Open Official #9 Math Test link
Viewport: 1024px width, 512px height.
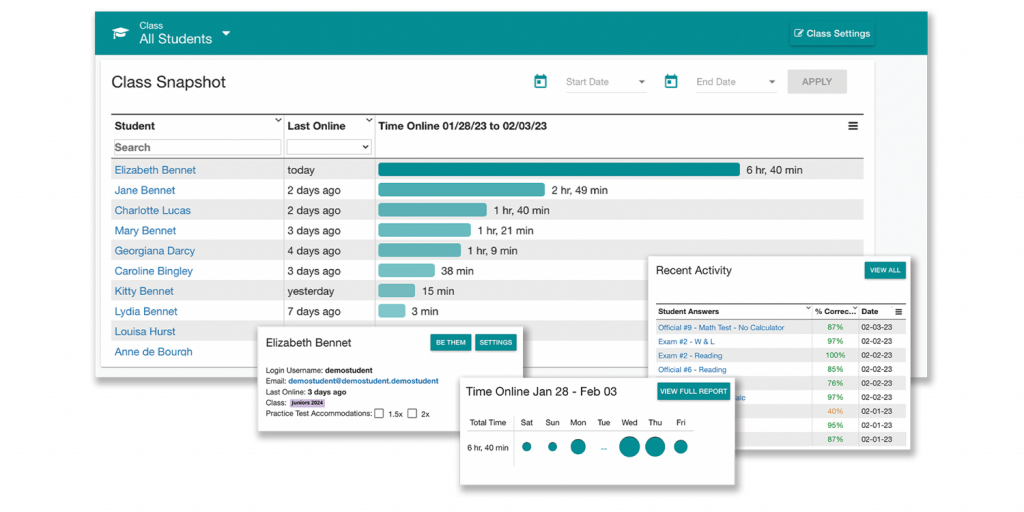(x=721, y=327)
